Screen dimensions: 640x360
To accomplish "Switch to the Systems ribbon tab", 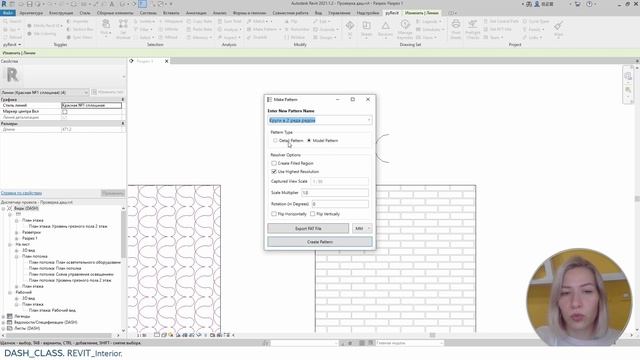I will (148, 13).
